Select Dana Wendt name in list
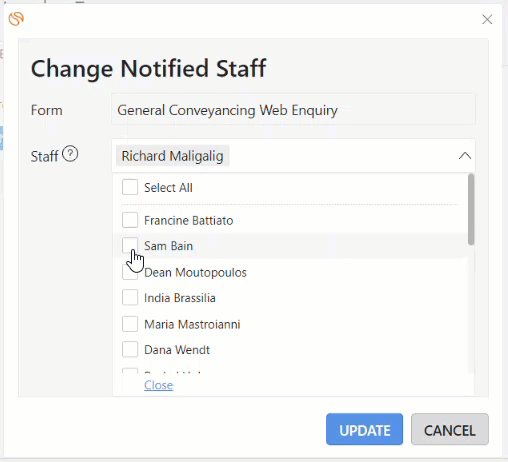The height and width of the screenshot is (462, 508). coord(177,350)
